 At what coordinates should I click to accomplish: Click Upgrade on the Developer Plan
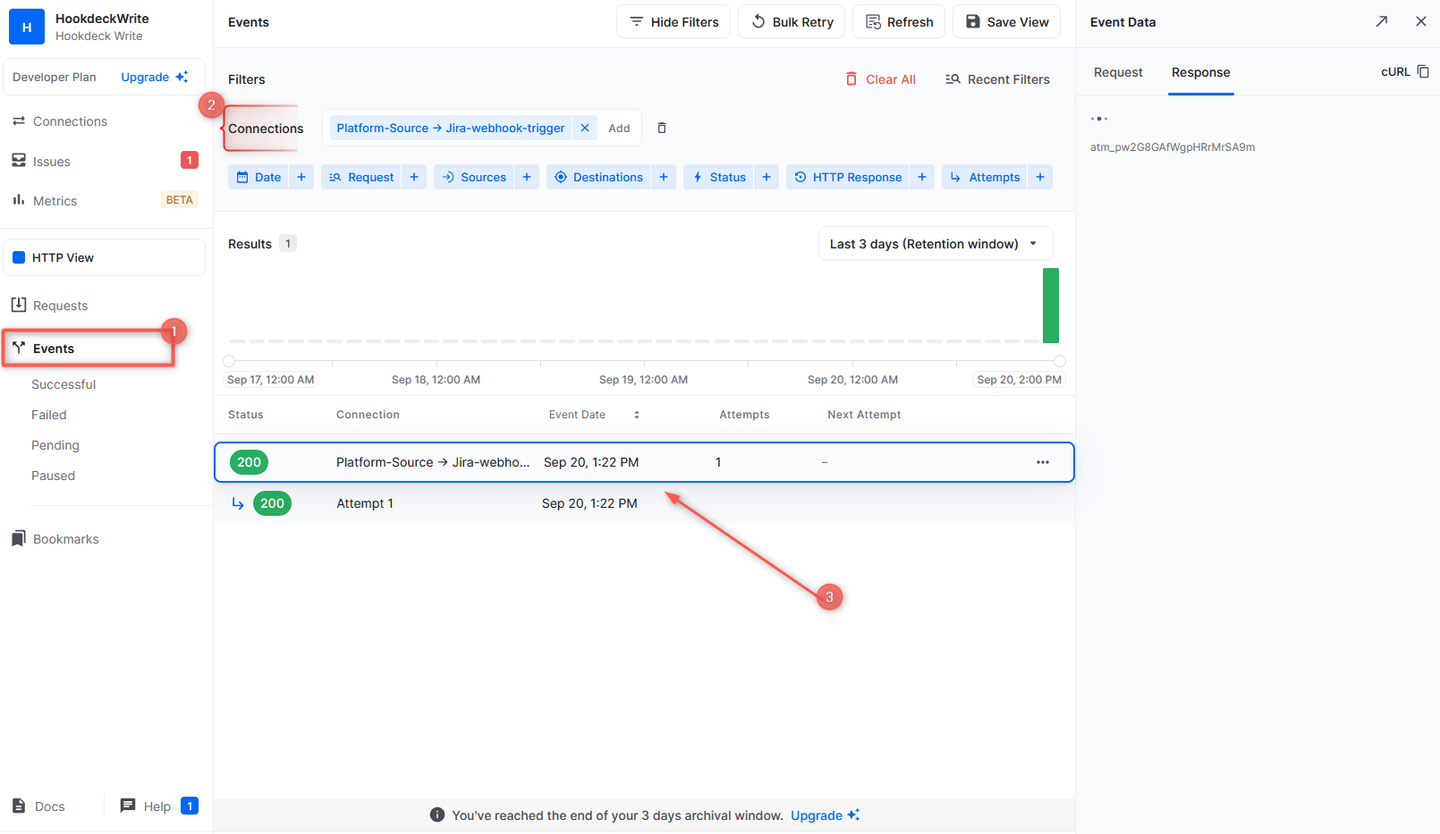[145, 76]
